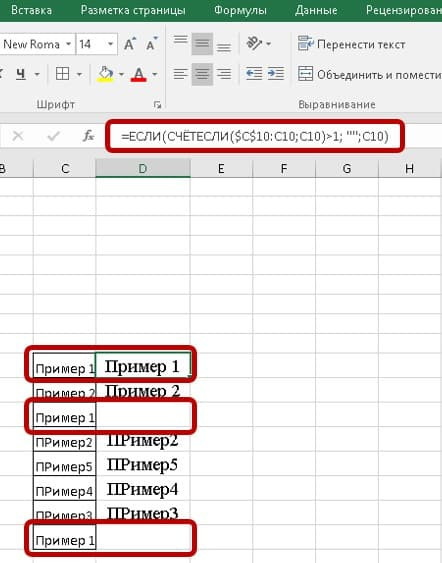Select column D cell ПРимер3
442x563 pixels.
point(143,512)
